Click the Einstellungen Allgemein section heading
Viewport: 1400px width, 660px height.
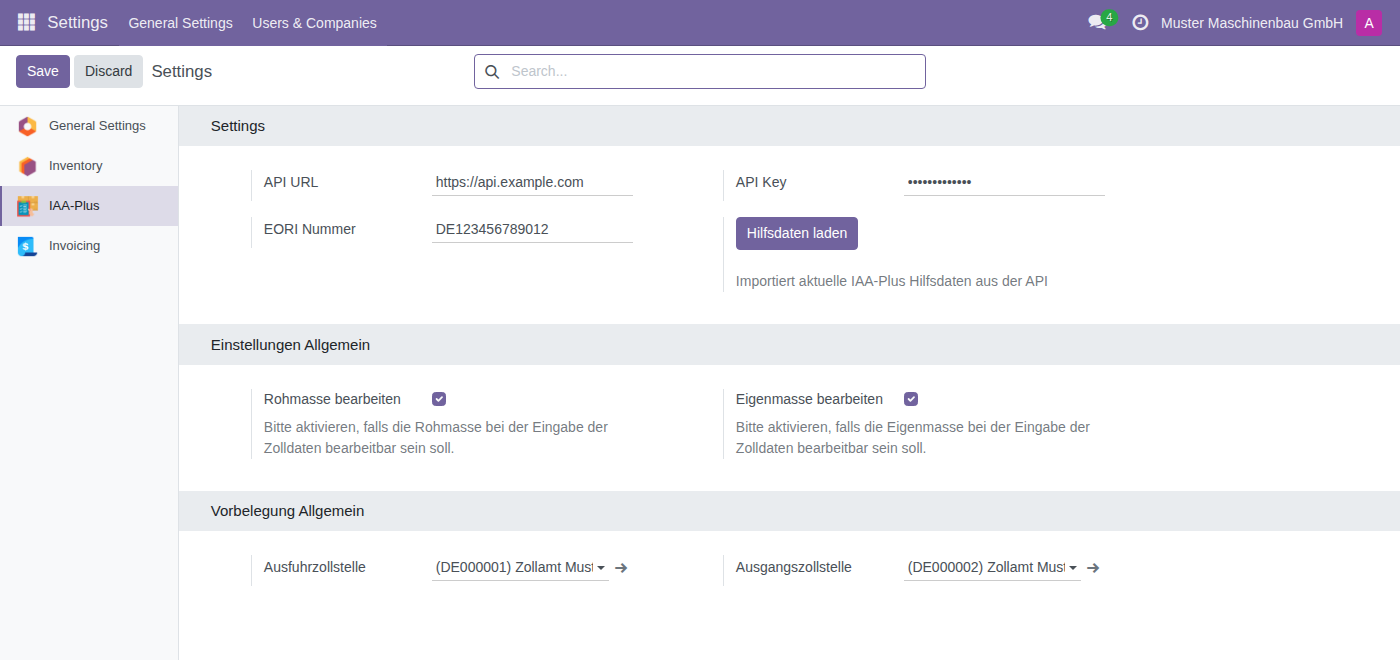coord(290,345)
